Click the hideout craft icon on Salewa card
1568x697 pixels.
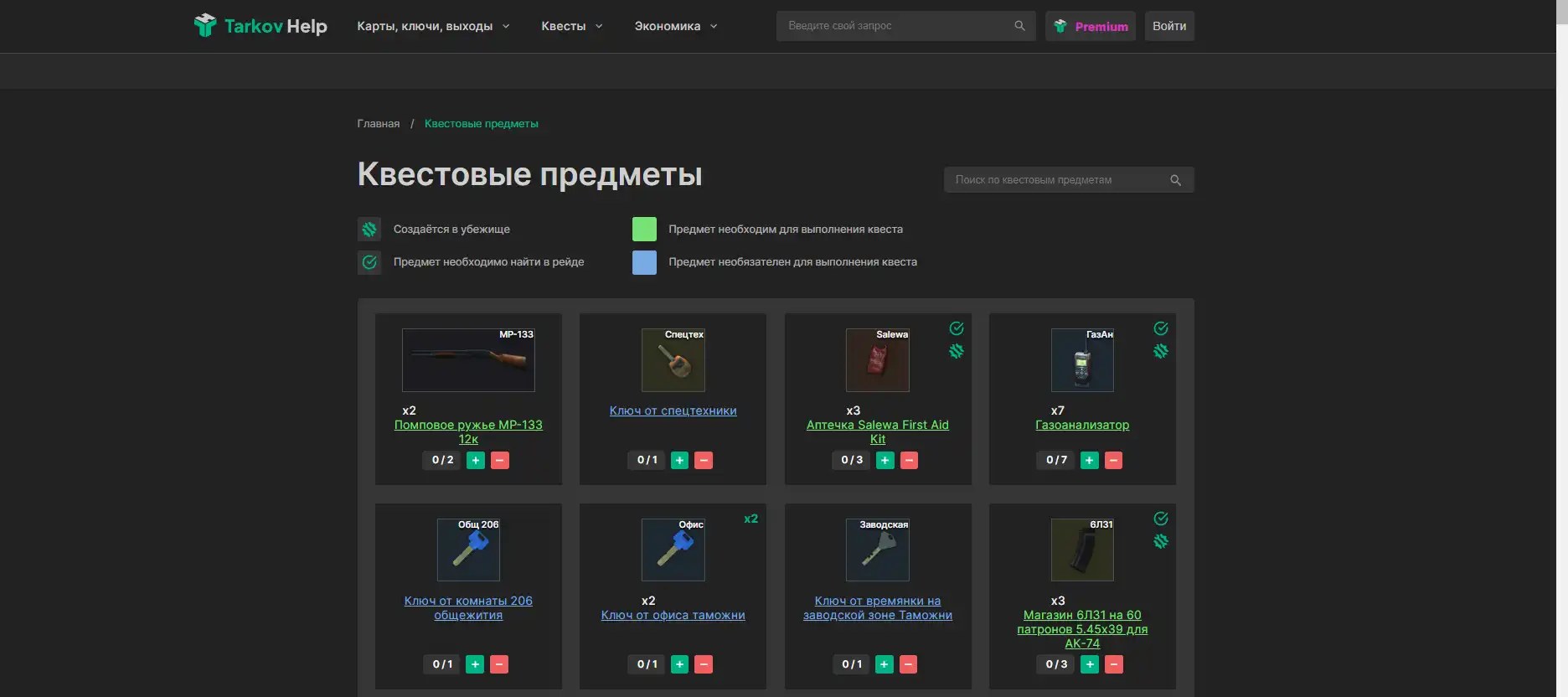957,351
